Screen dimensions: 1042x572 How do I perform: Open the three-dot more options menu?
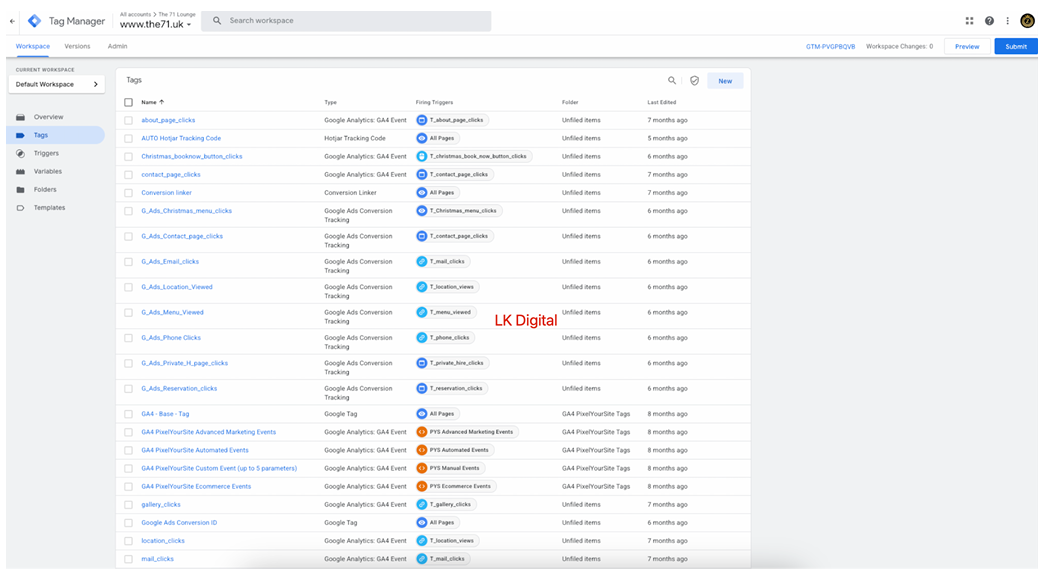pyautogui.click(x=1007, y=21)
